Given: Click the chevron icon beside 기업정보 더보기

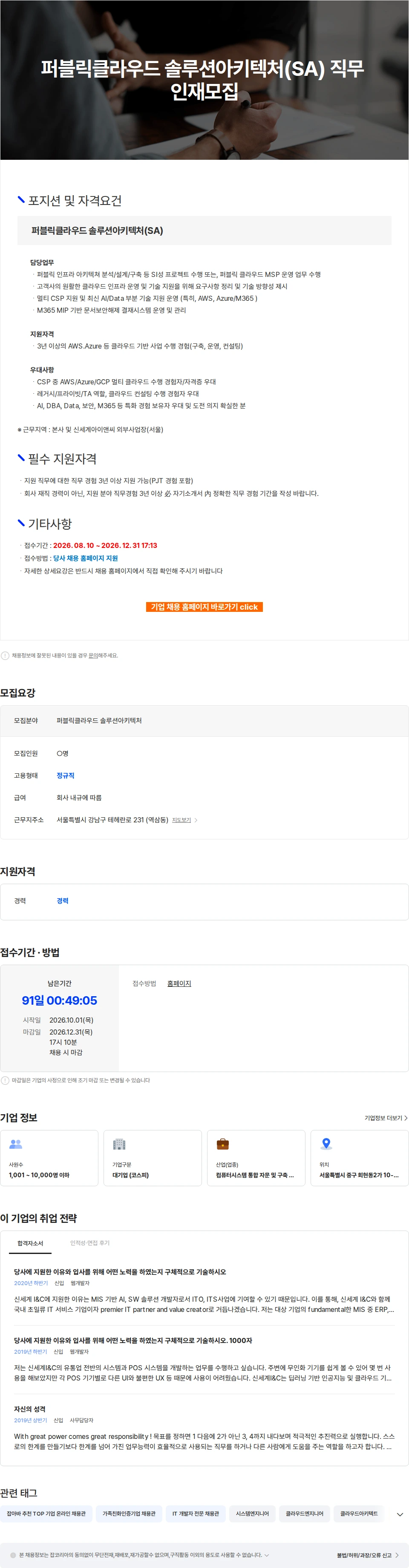Looking at the screenshot, I should 406,1118.
